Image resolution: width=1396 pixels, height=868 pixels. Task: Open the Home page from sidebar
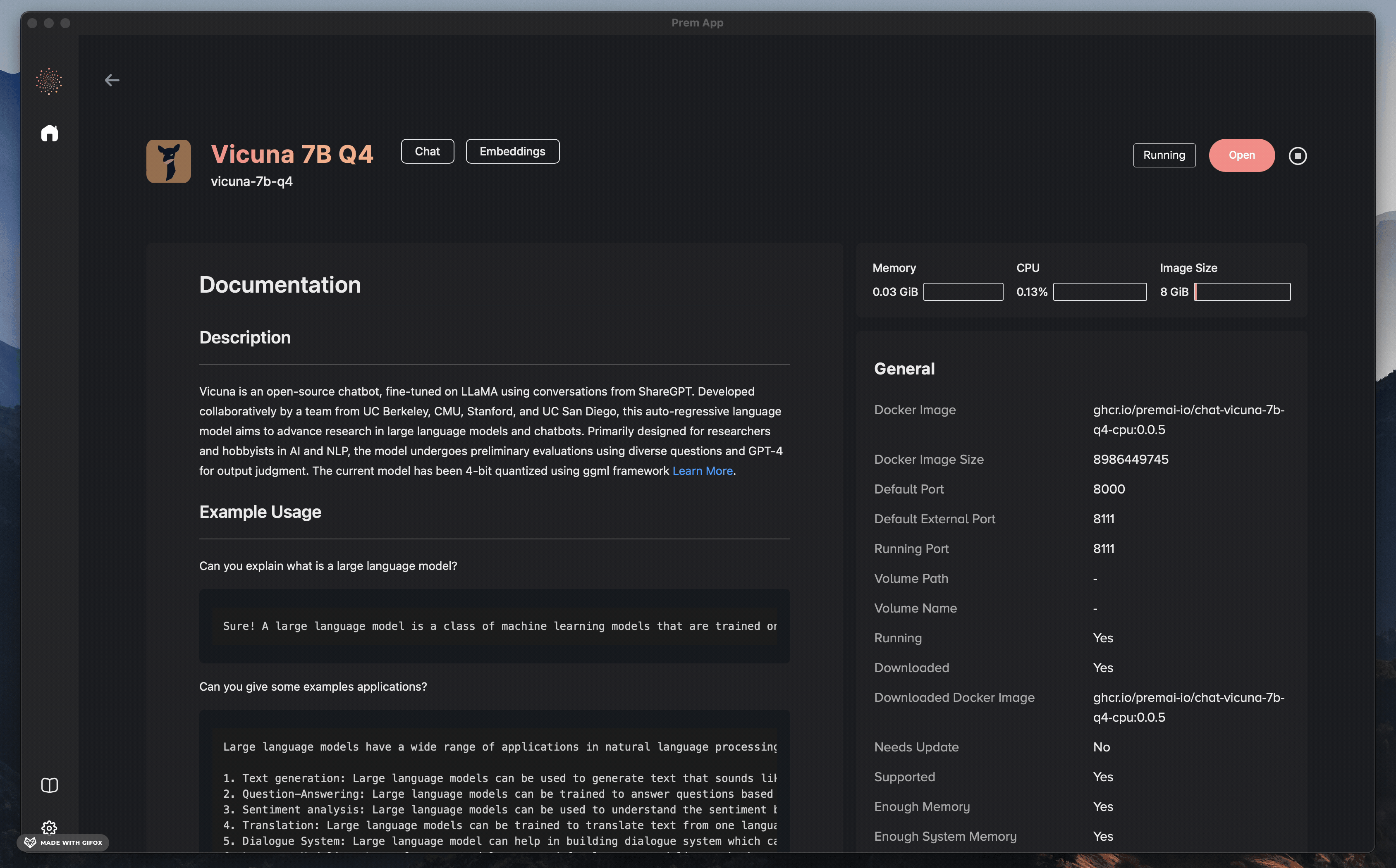pos(49,133)
